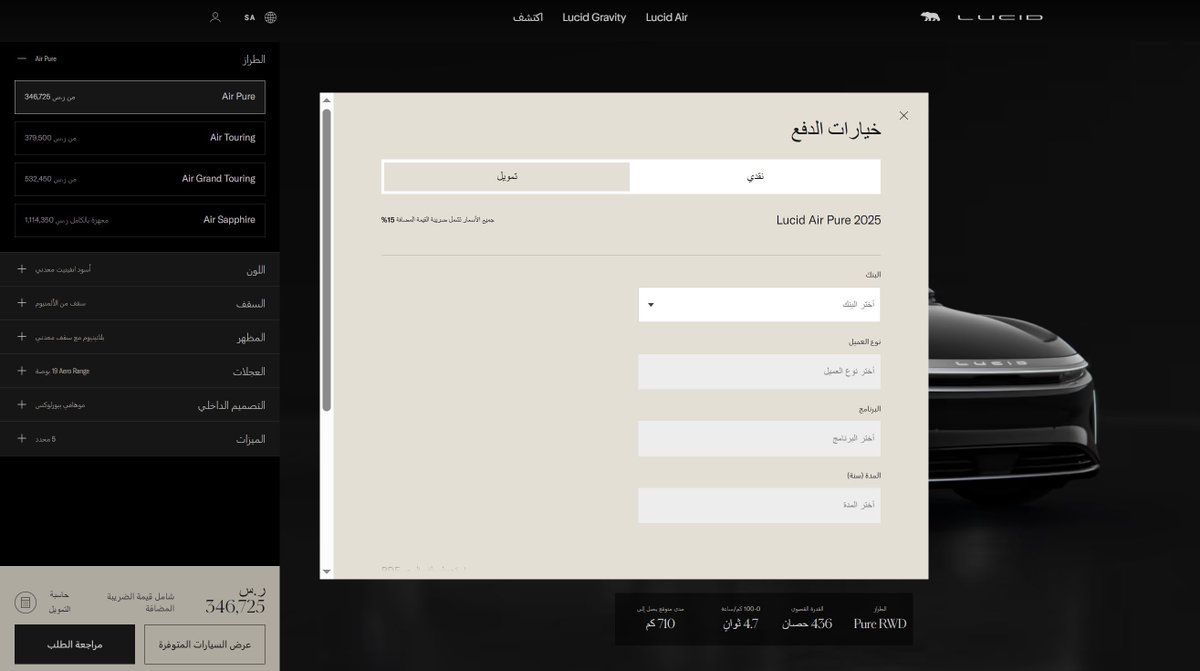
Task: Select the Air Sapphire model option
Action: point(140,220)
